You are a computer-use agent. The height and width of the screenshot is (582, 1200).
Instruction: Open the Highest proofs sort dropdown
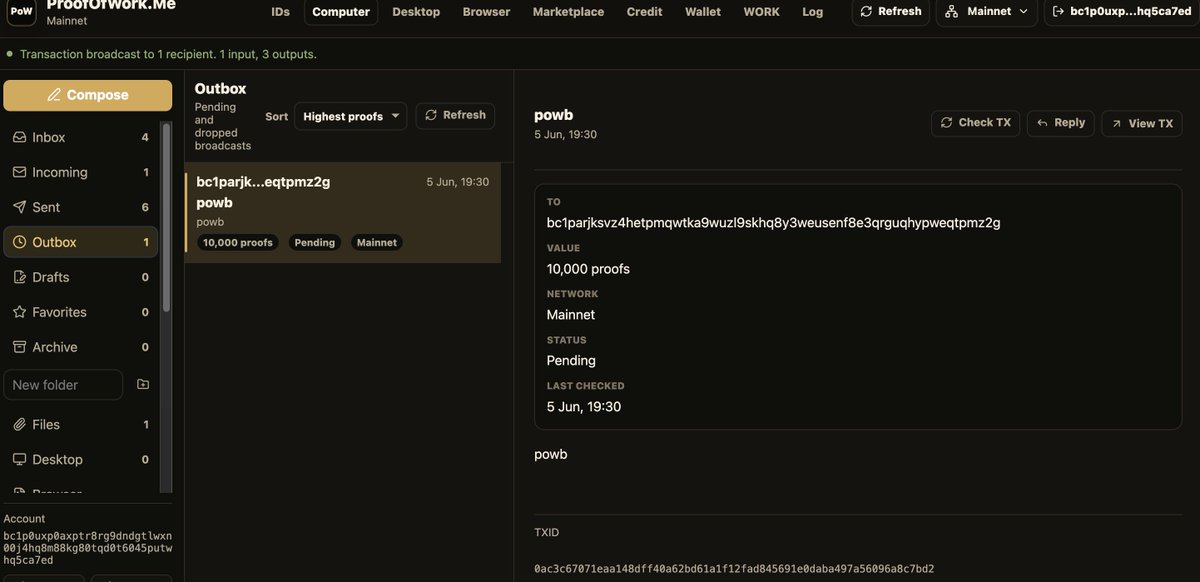tap(350, 116)
